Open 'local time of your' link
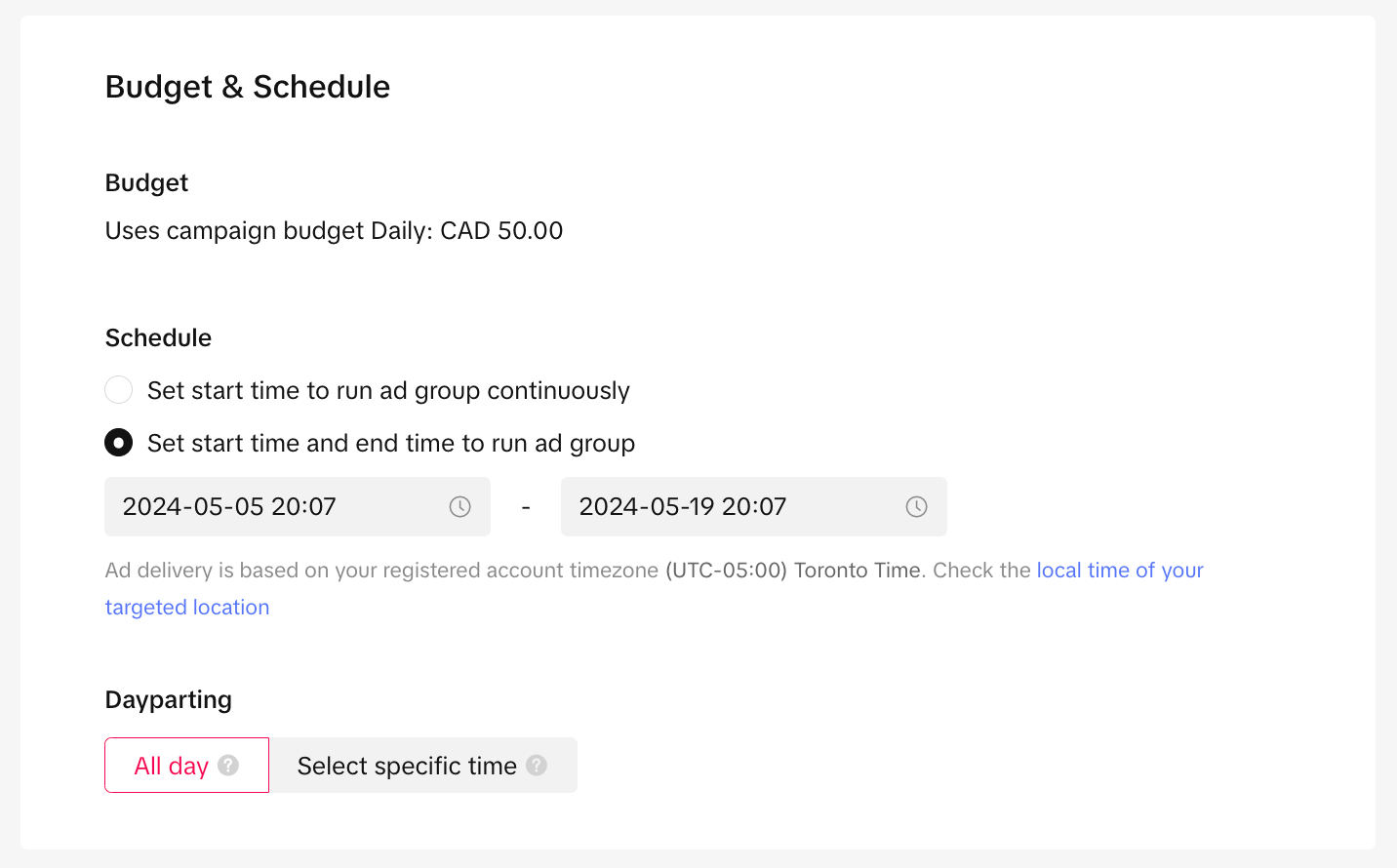This screenshot has width=1397, height=868. pos(1119,571)
